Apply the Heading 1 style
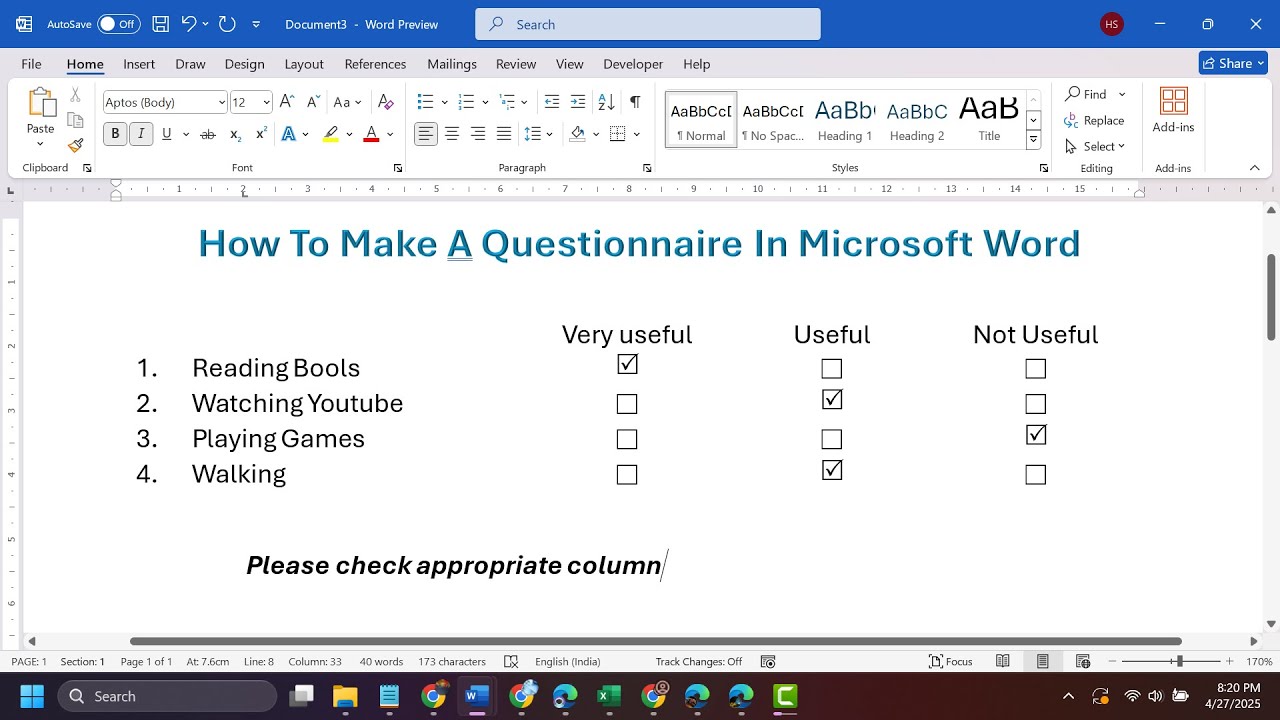This screenshot has height=720, width=1280. (845, 120)
